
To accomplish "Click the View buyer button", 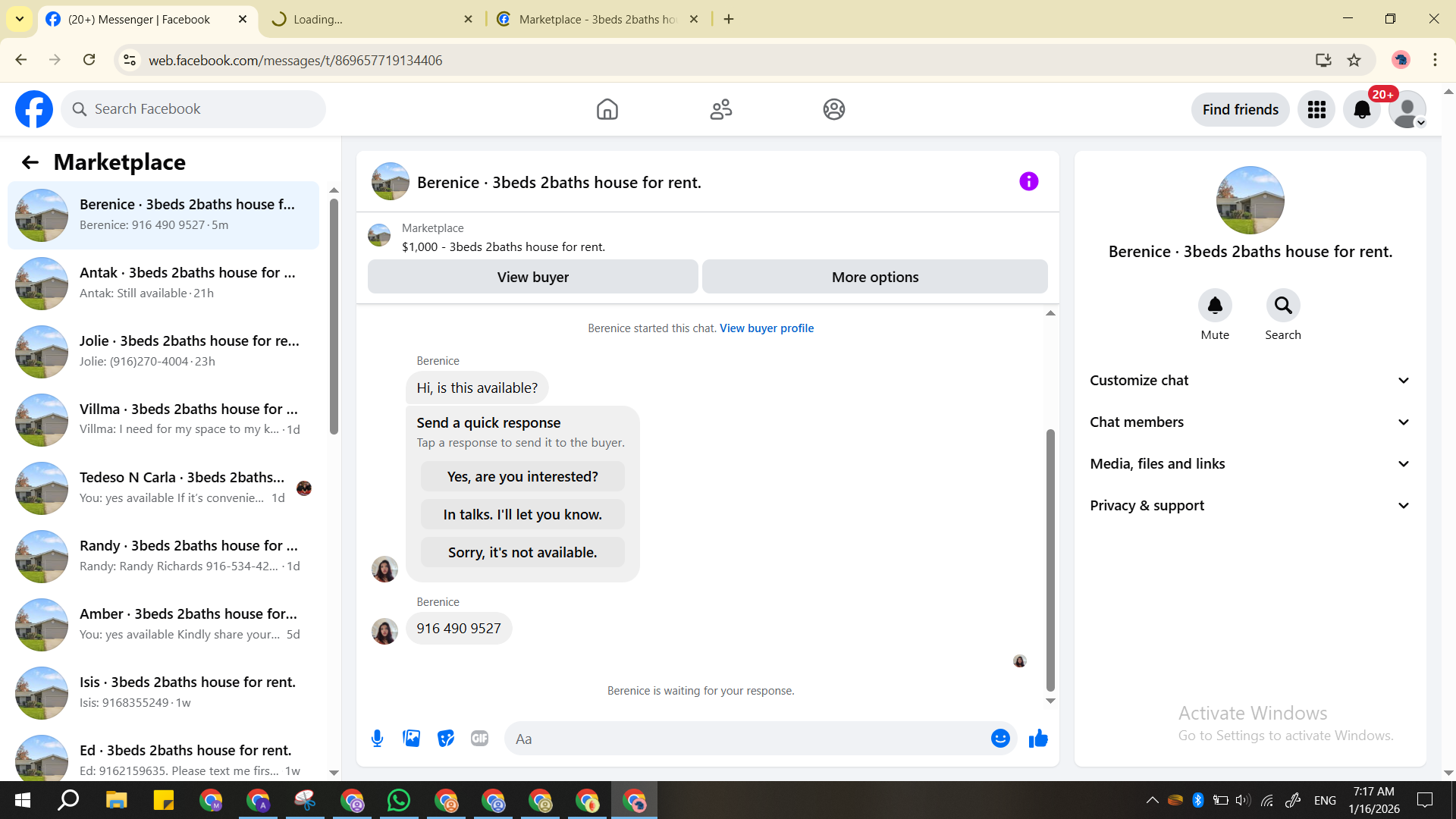I will coord(532,278).
